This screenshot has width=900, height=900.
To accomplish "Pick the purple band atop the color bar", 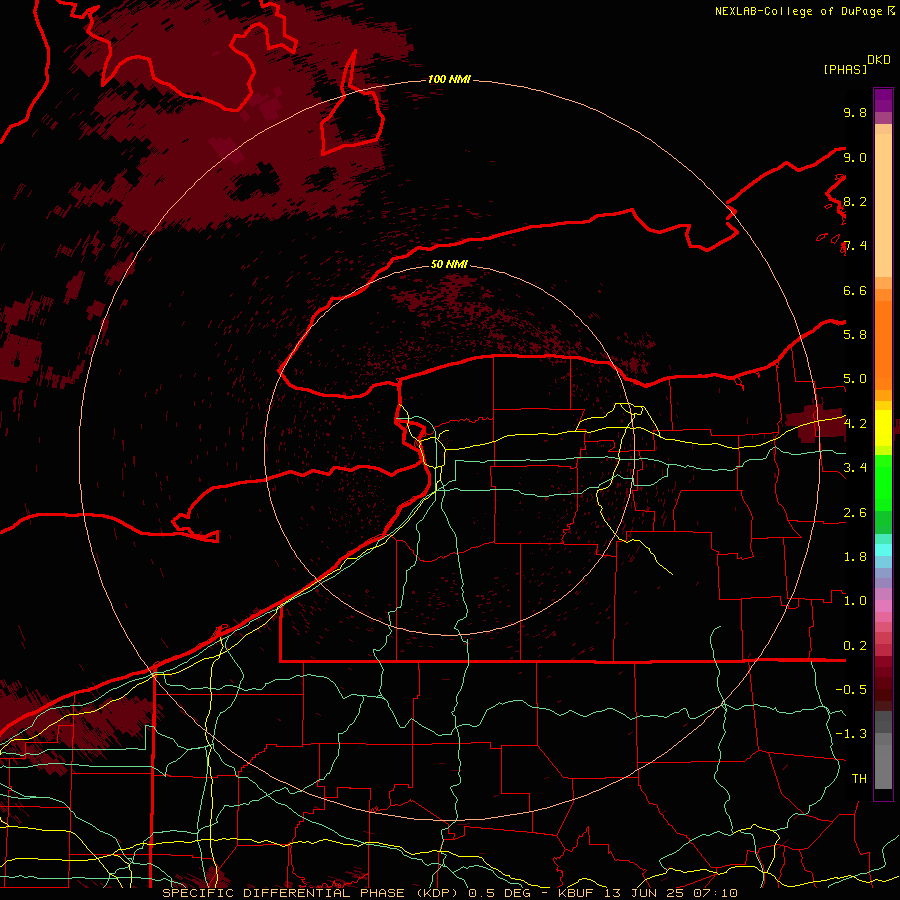I will point(883,100).
